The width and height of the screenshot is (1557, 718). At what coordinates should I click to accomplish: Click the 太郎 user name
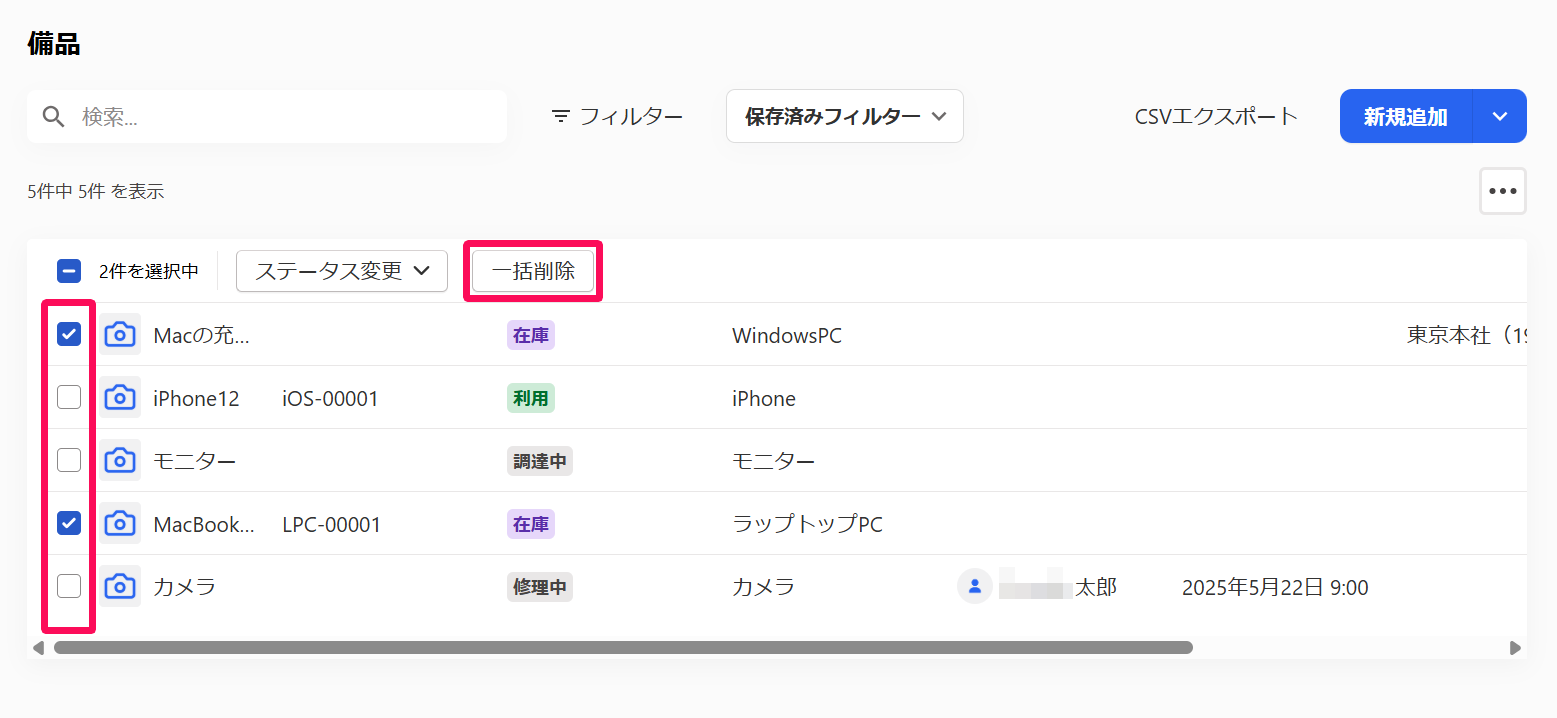click(x=1095, y=587)
